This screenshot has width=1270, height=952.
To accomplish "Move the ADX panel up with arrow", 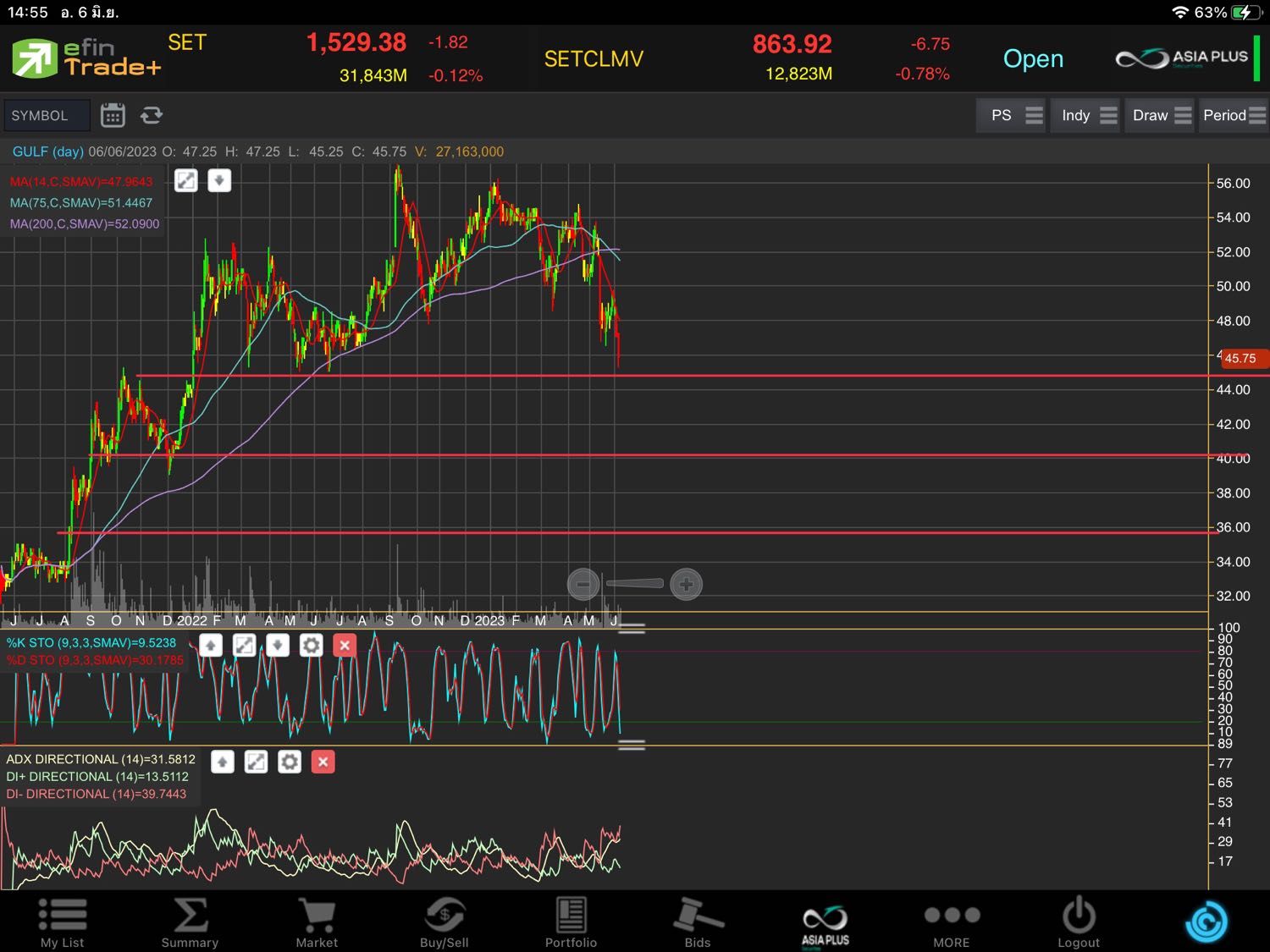I will click(223, 762).
